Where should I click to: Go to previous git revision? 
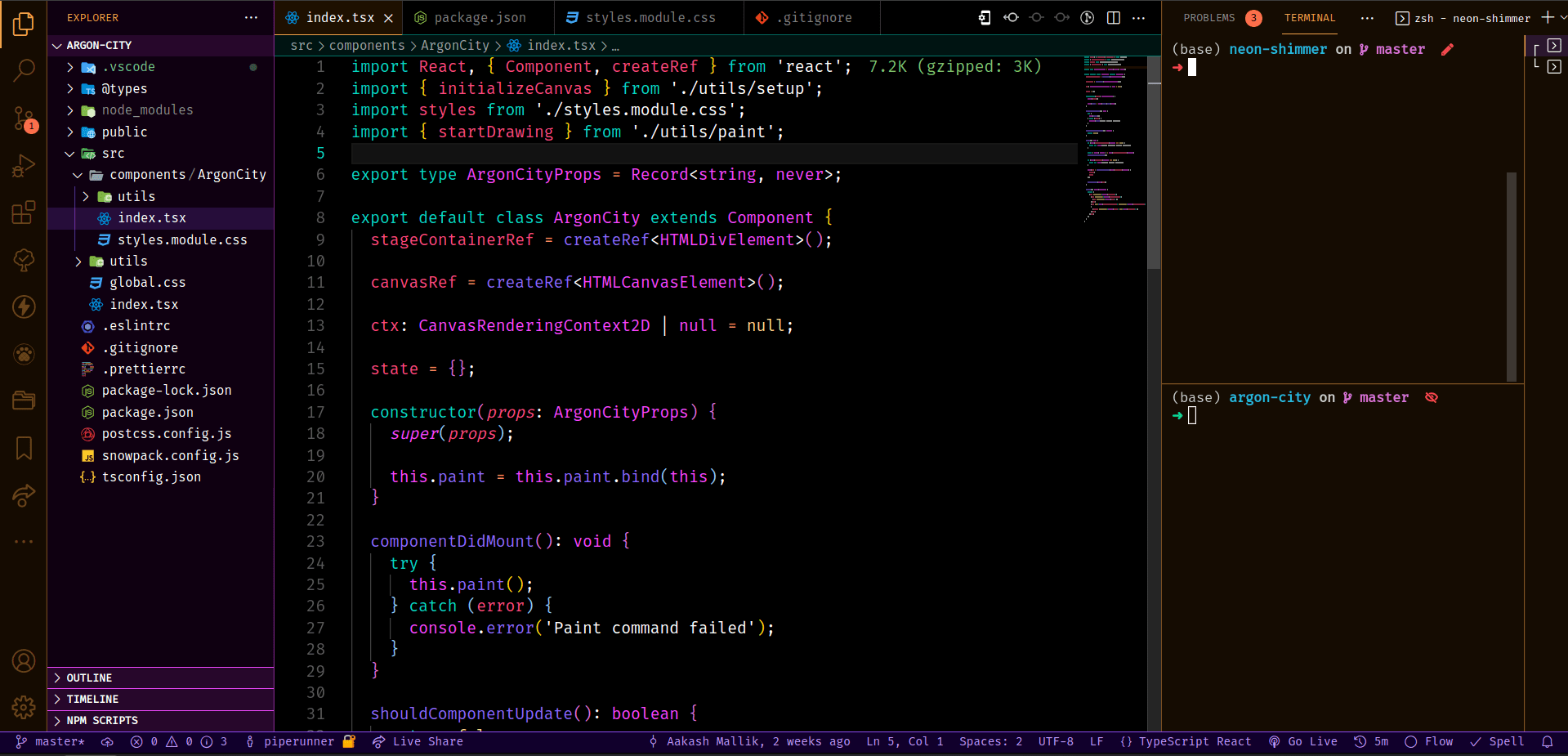click(1011, 17)
